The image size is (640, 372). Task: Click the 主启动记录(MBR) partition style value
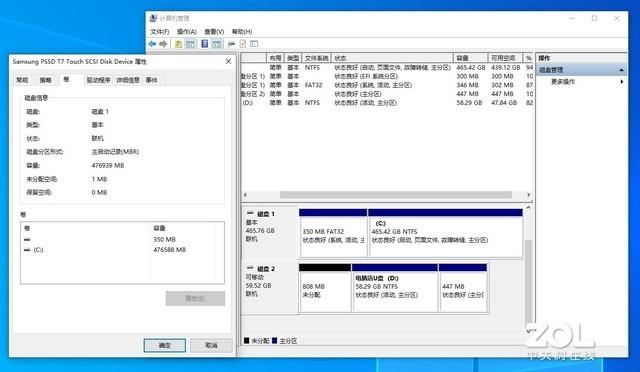[x=115, y=151]
